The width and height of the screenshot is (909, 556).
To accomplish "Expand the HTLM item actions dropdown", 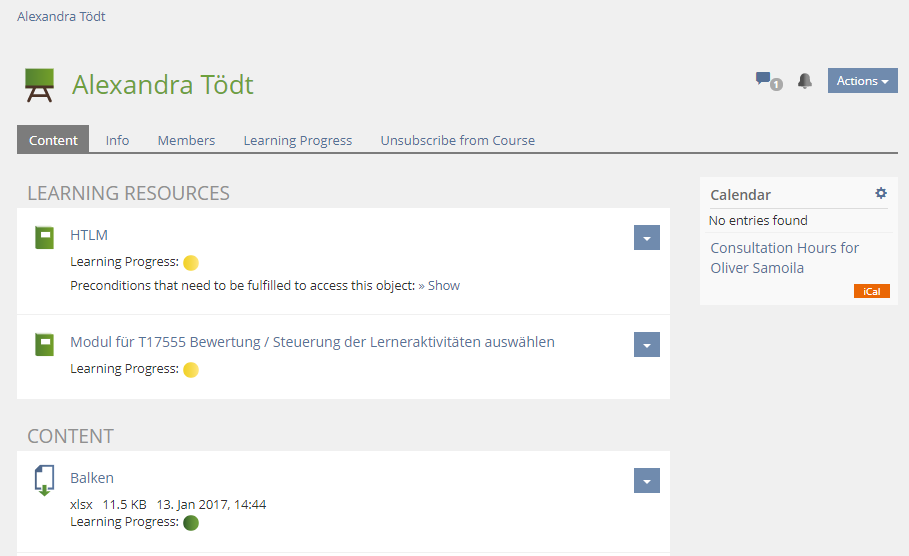I will tap(647, 237).
